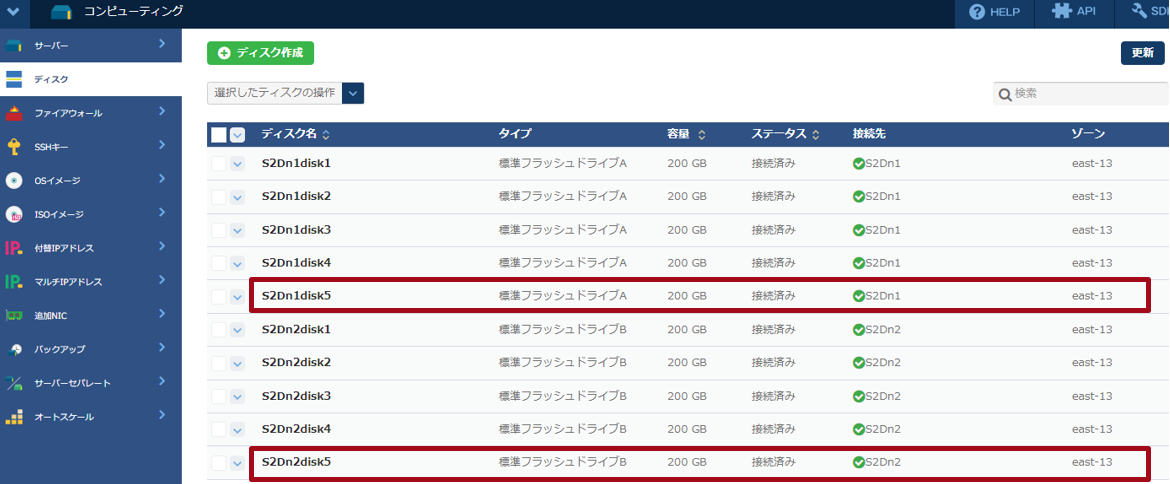This screenshot has height=484, width=1170.
Task: Sort by 容量 column arrows
Action: (x=702, y=135)
